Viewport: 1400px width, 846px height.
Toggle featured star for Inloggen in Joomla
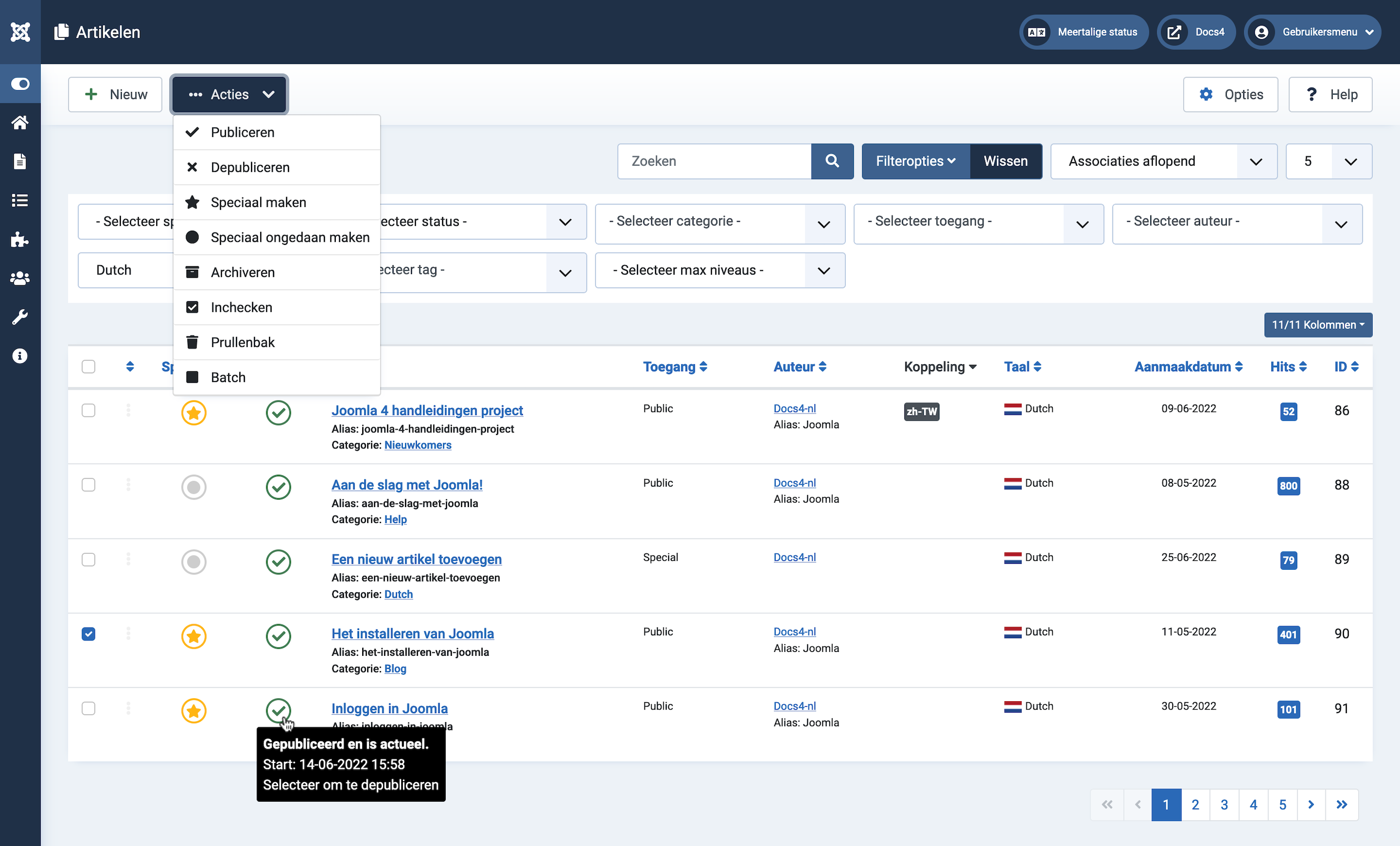(194, 710)
